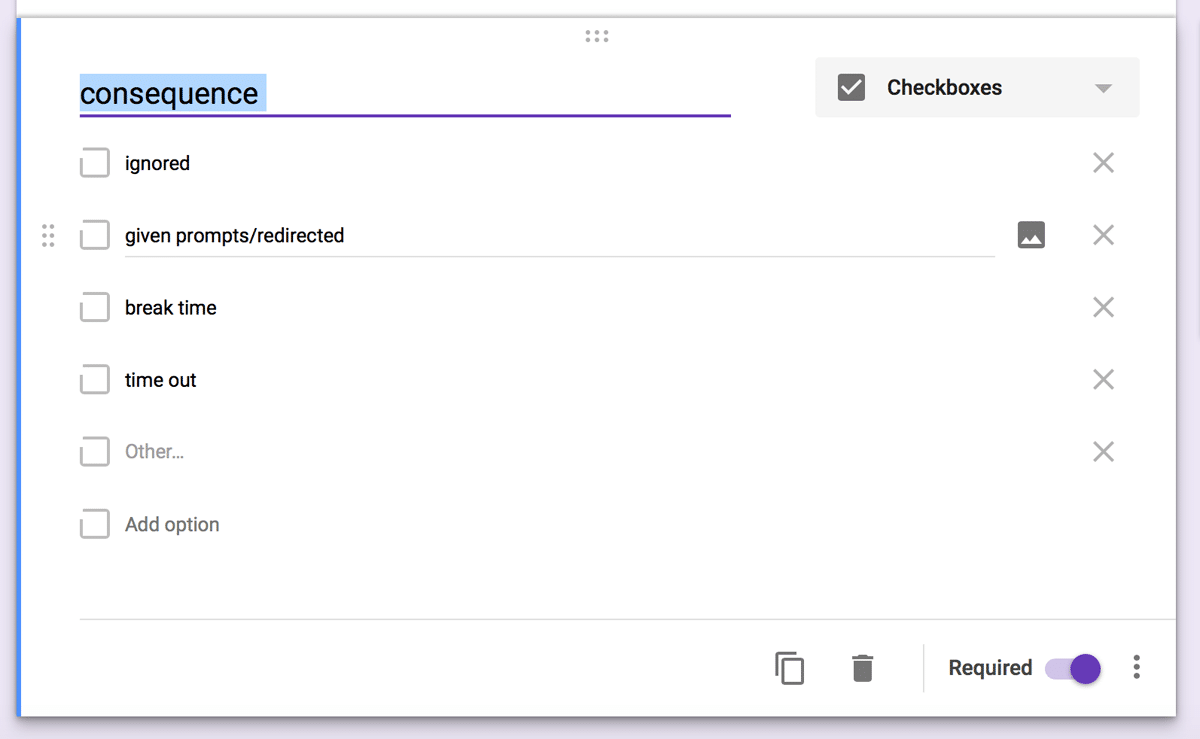Remove the break time option
Image resolution: width=1200 pixels, height=739 pixels.
coord(1103,307)
